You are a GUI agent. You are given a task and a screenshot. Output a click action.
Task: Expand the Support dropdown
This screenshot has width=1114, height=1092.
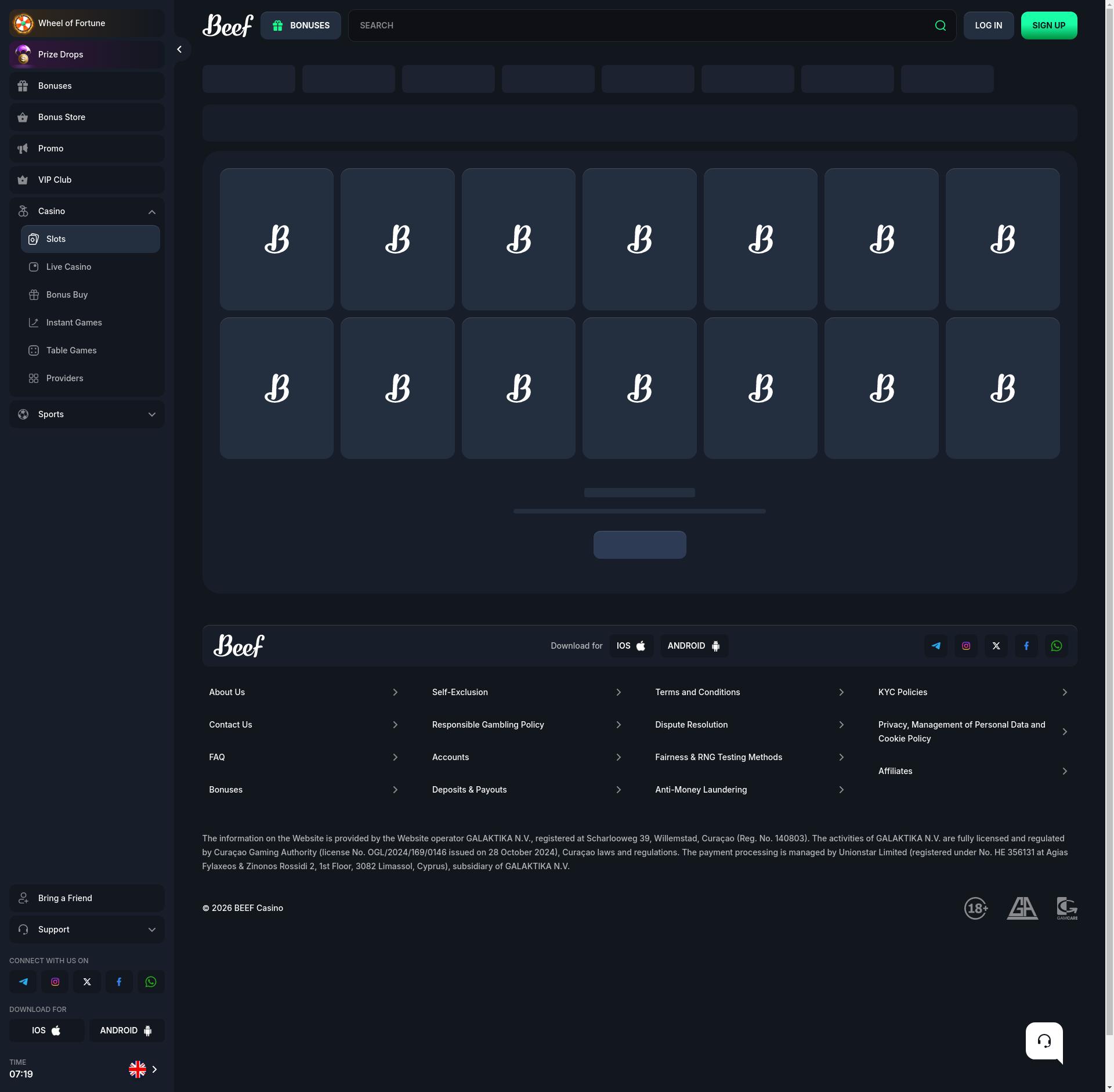tap(151, 930)
